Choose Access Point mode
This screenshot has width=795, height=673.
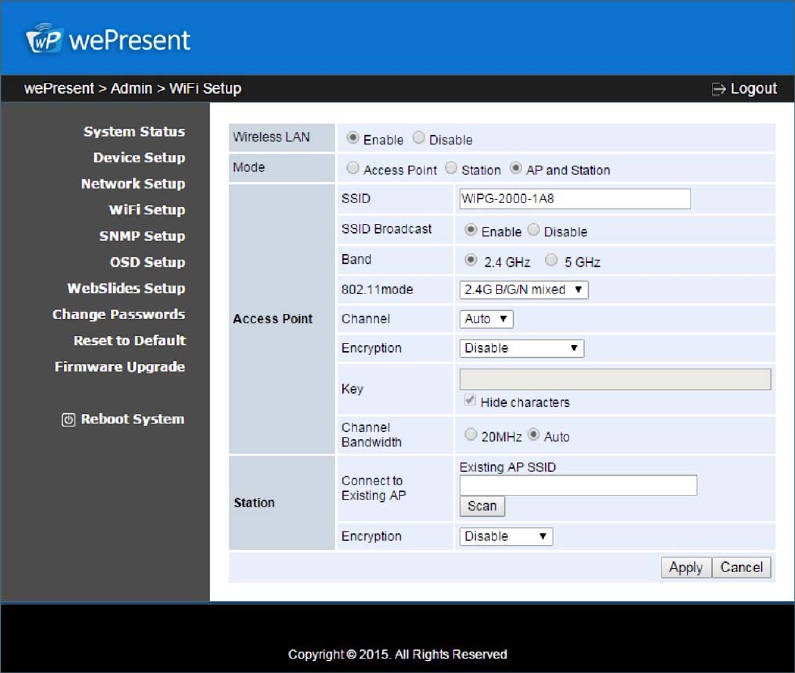[x=353, y=168]
